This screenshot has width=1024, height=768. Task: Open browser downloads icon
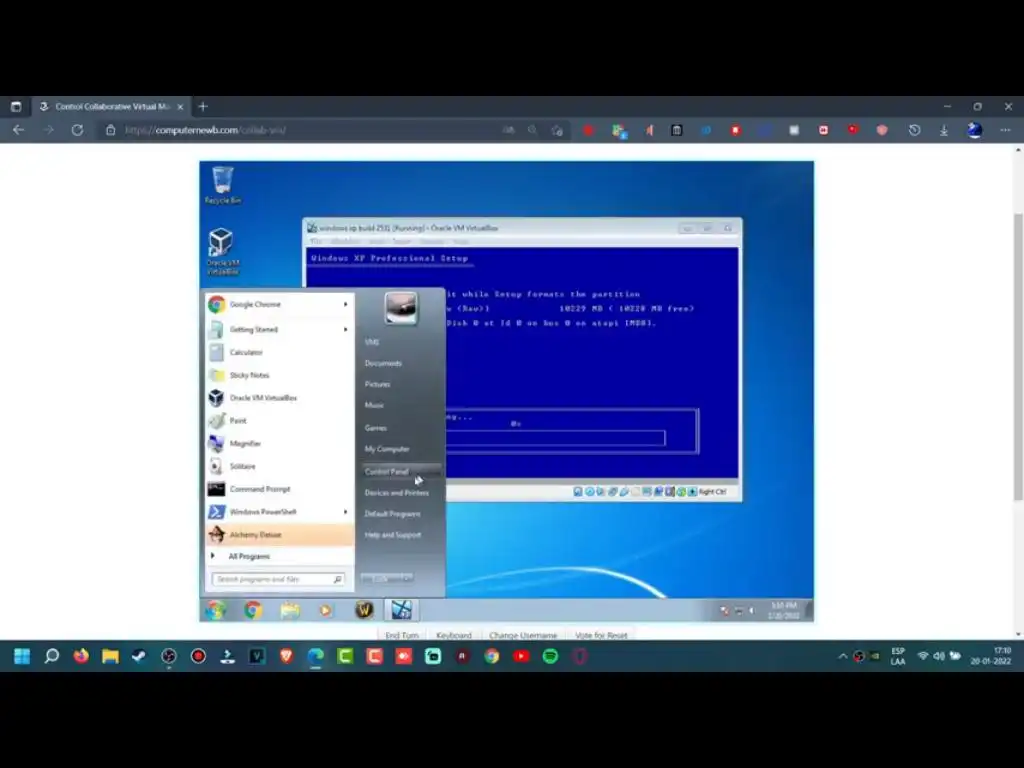pyautogui.click(x=944, y=130)
